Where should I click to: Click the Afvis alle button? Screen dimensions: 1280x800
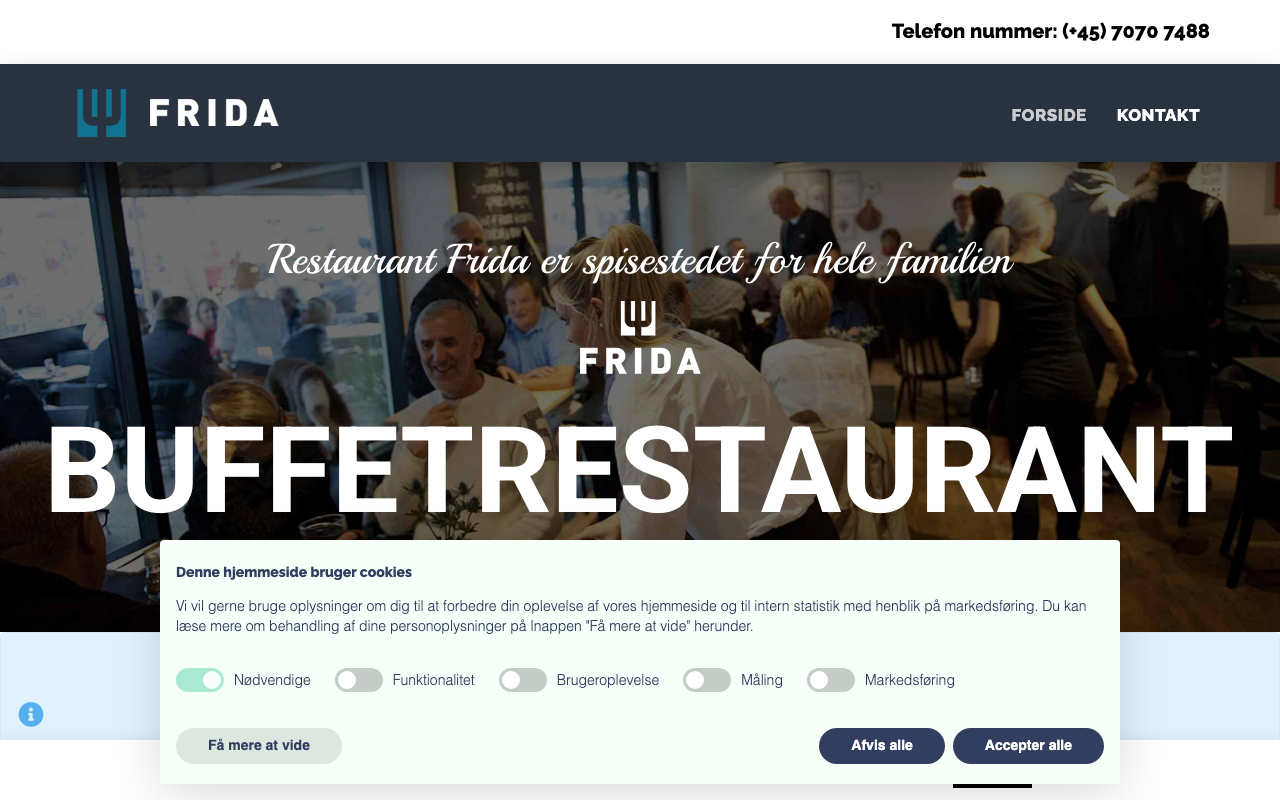882,746
